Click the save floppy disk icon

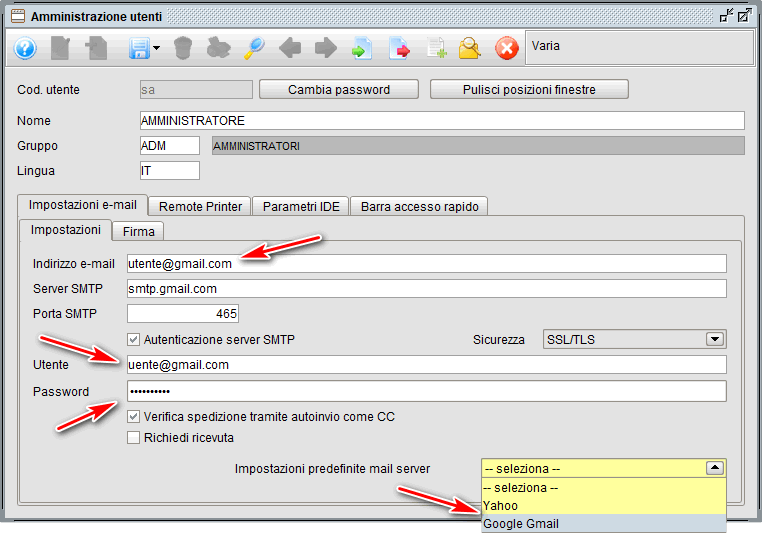point(138,48)
